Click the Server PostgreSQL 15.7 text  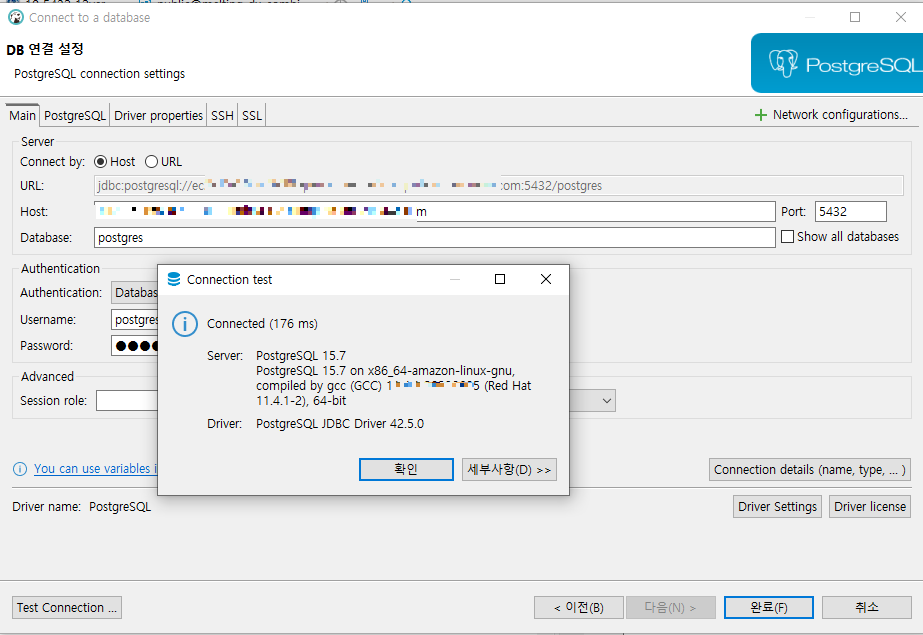[301, 355]
